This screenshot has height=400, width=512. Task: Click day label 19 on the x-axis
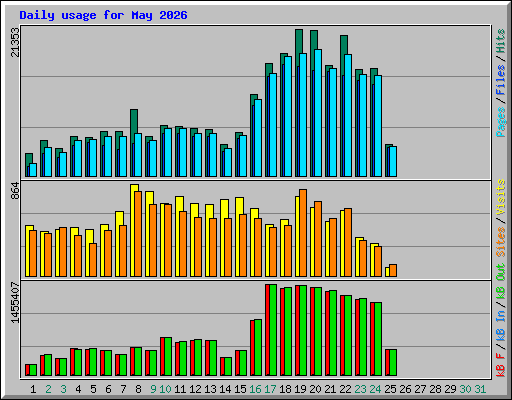300,389
